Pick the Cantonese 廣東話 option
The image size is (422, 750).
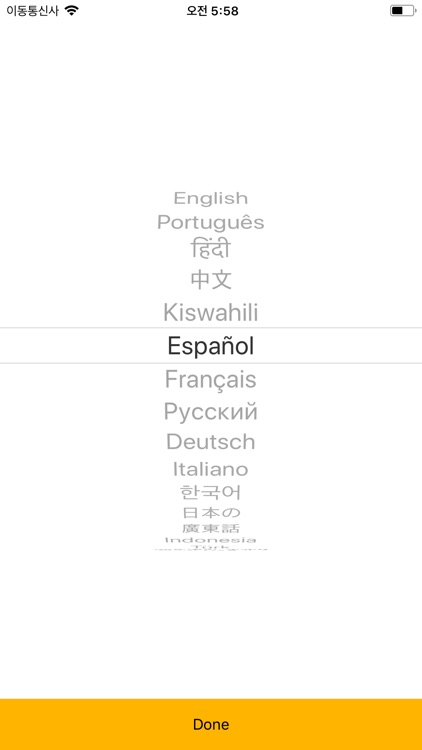[211, 529]
